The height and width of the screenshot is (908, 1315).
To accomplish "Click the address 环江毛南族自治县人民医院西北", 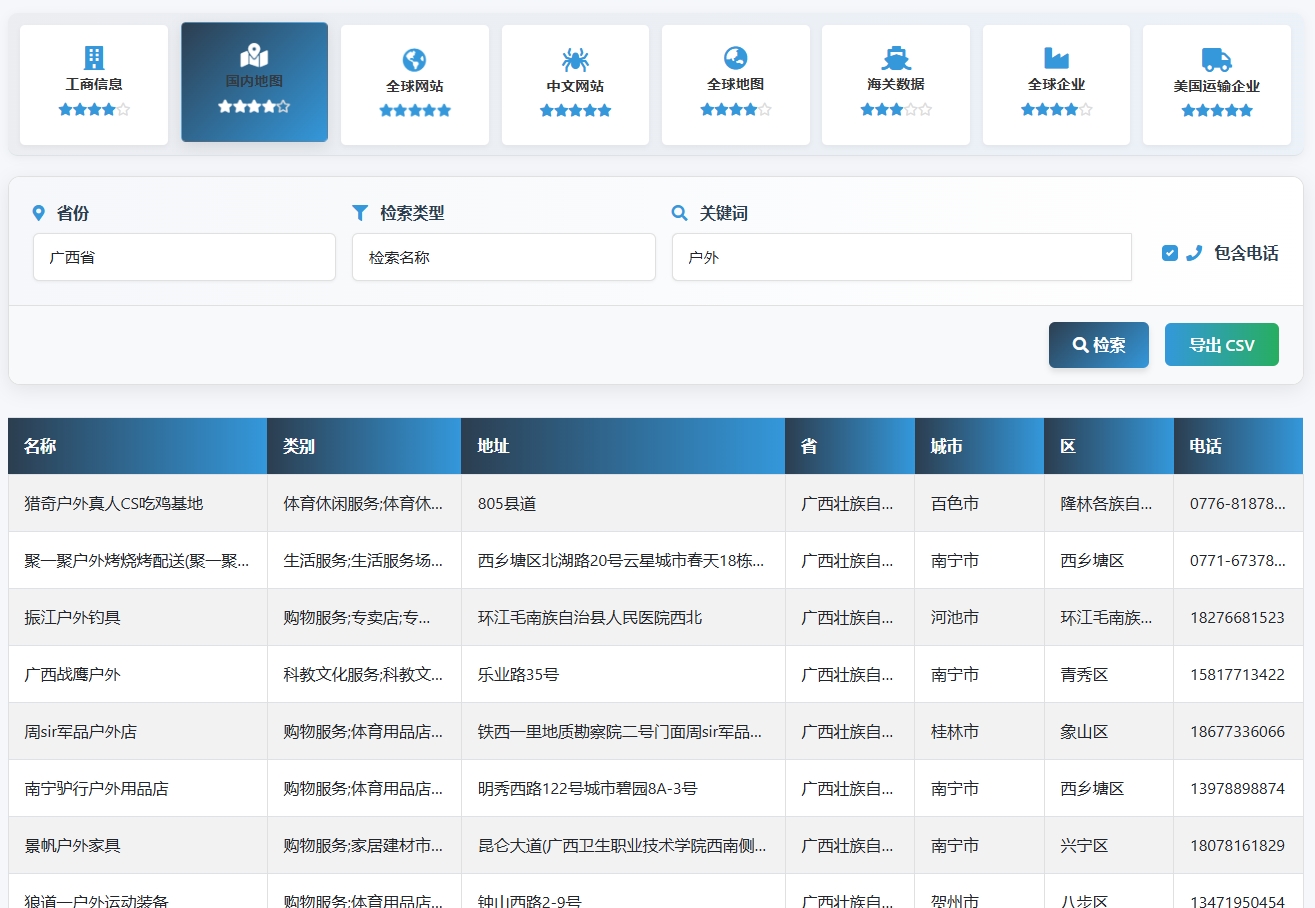I will click(x=623, y=617).
